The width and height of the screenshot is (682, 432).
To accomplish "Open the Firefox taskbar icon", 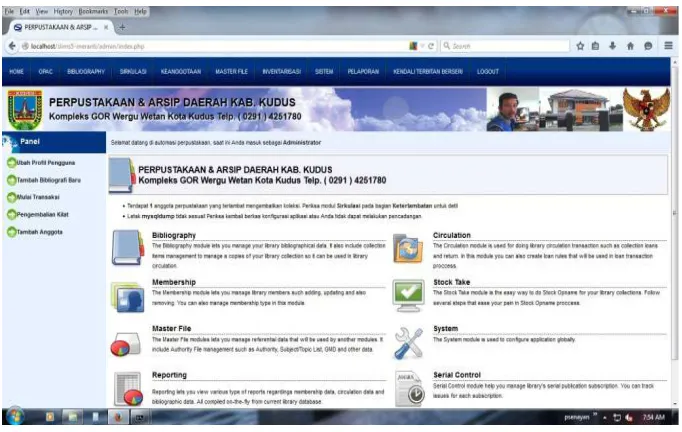I will (x=117, y=417).
